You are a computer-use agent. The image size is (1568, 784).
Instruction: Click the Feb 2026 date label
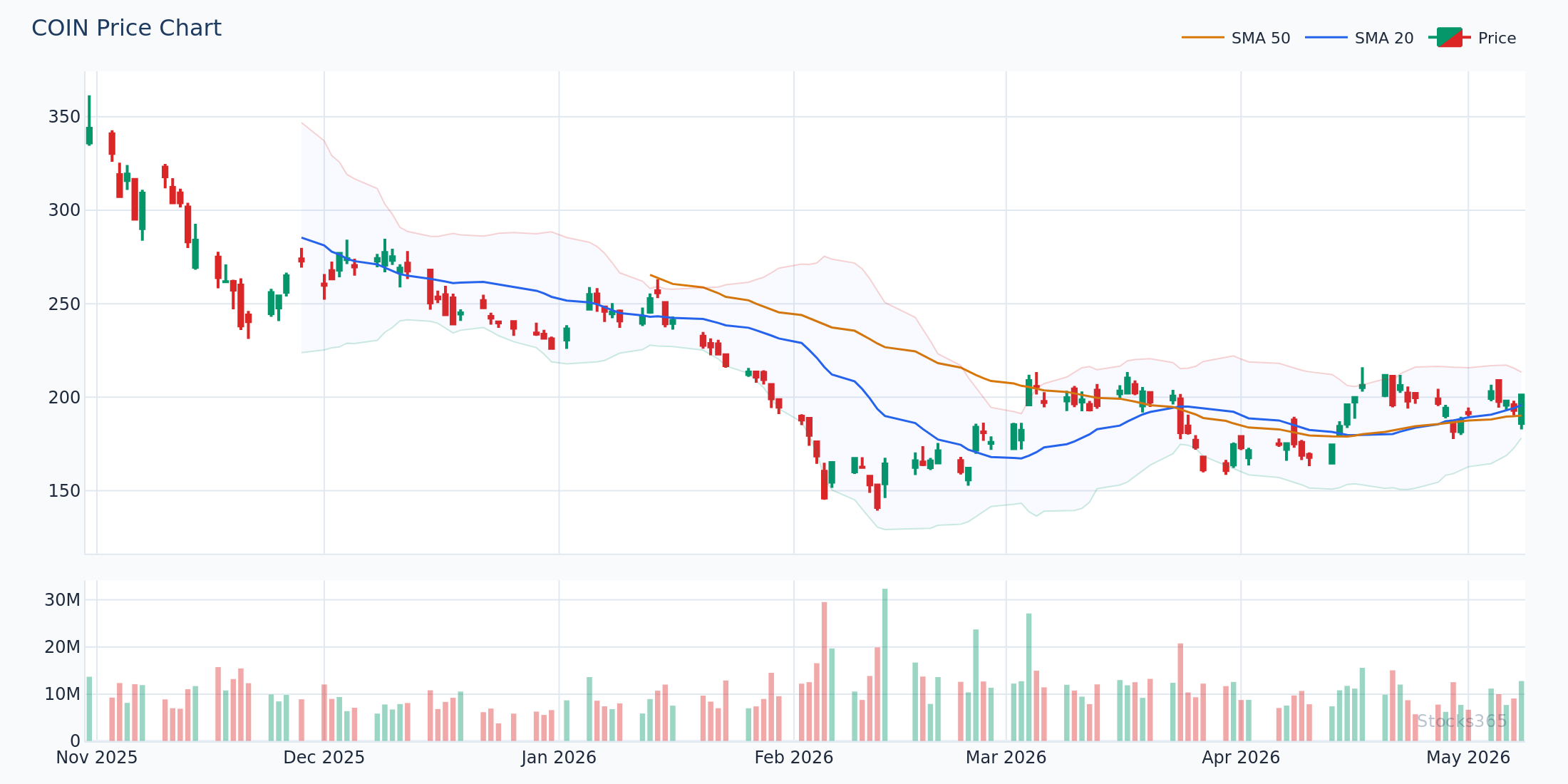pyautogui.click(x=794, y=758)
